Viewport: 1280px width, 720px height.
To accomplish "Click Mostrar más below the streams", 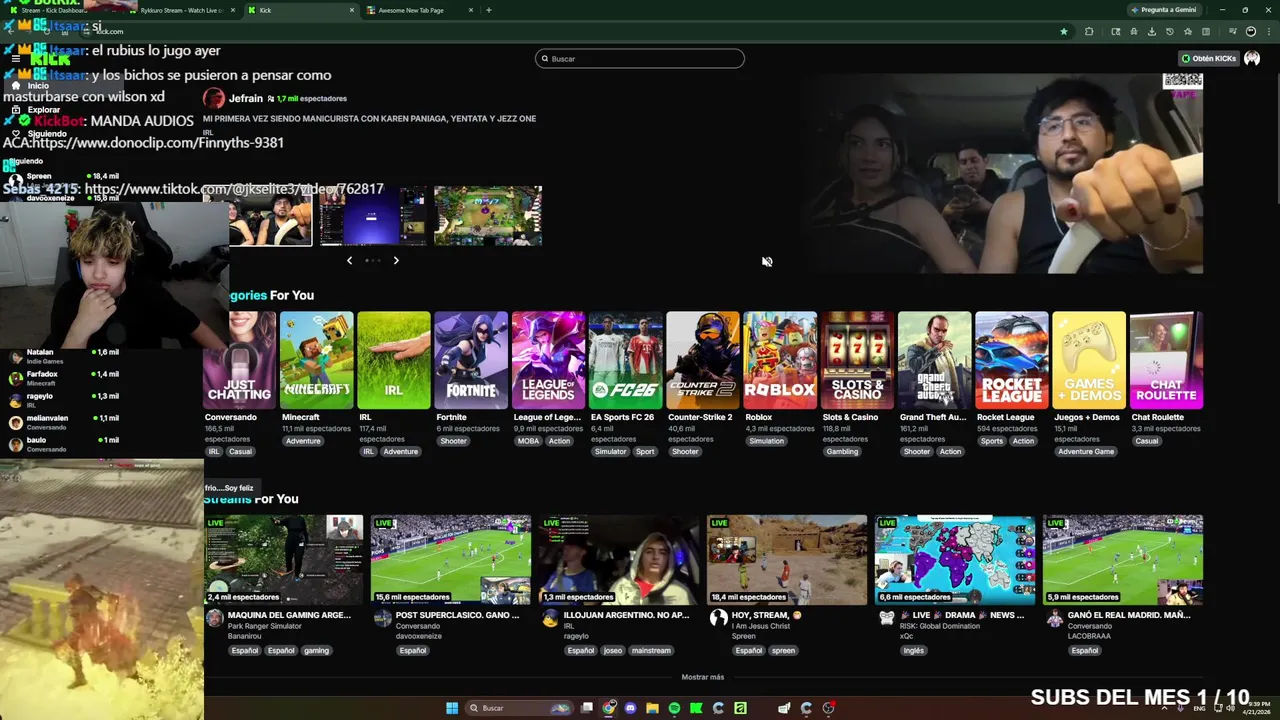I will [703, 677].
